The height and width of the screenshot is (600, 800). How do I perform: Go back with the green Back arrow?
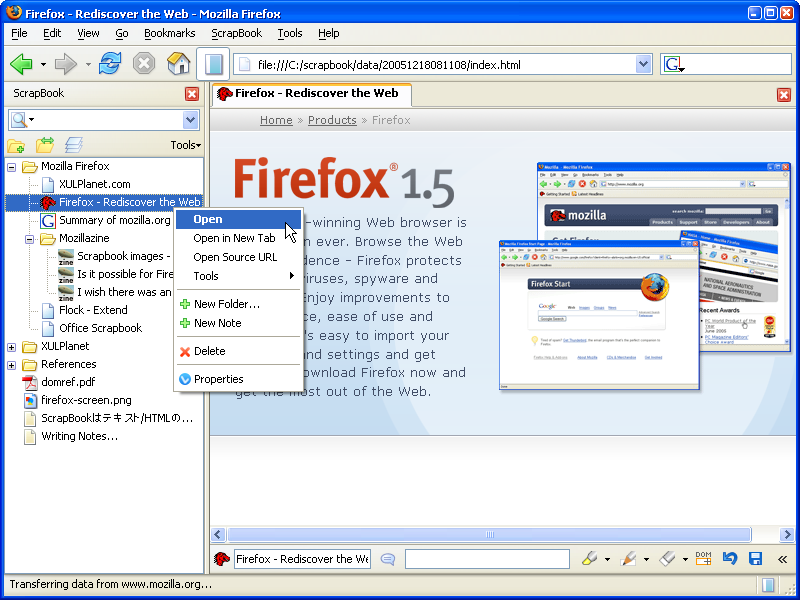pos(21,64)
